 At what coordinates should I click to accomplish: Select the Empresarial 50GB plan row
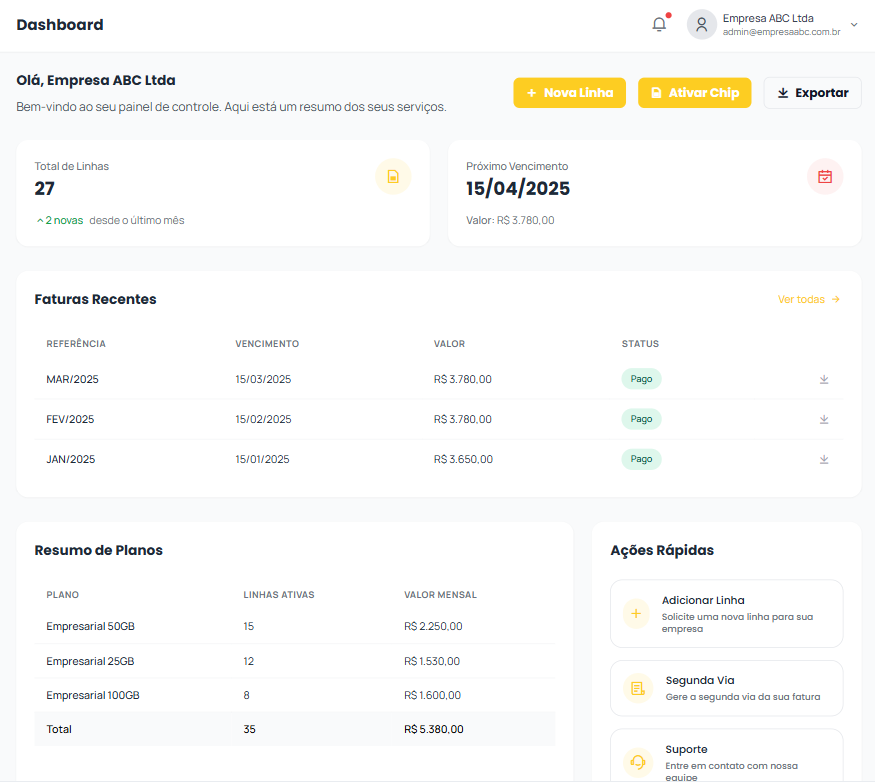coord(294,626)
